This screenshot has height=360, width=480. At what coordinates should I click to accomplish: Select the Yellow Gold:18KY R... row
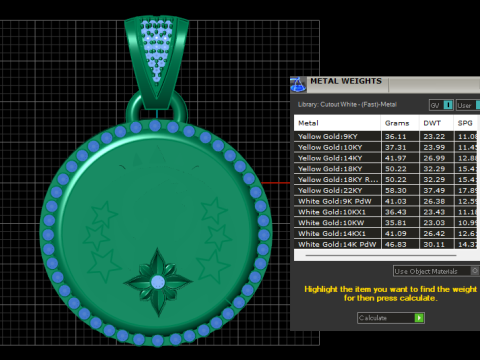point(387,179)
